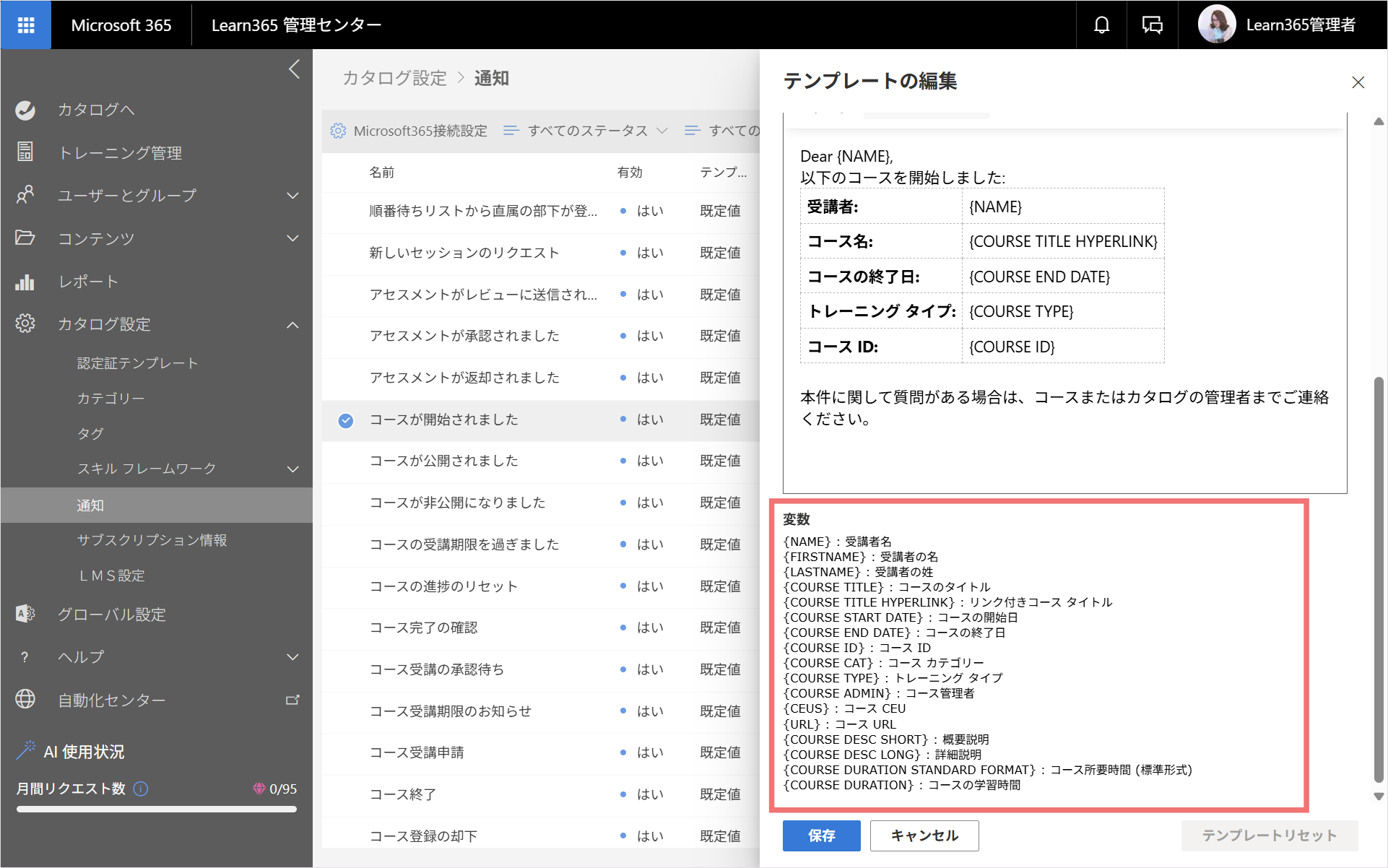The width and height of the screenshot is (1388, 868).
Task: Click the トレーニング管理 icon
Action: 25,152
